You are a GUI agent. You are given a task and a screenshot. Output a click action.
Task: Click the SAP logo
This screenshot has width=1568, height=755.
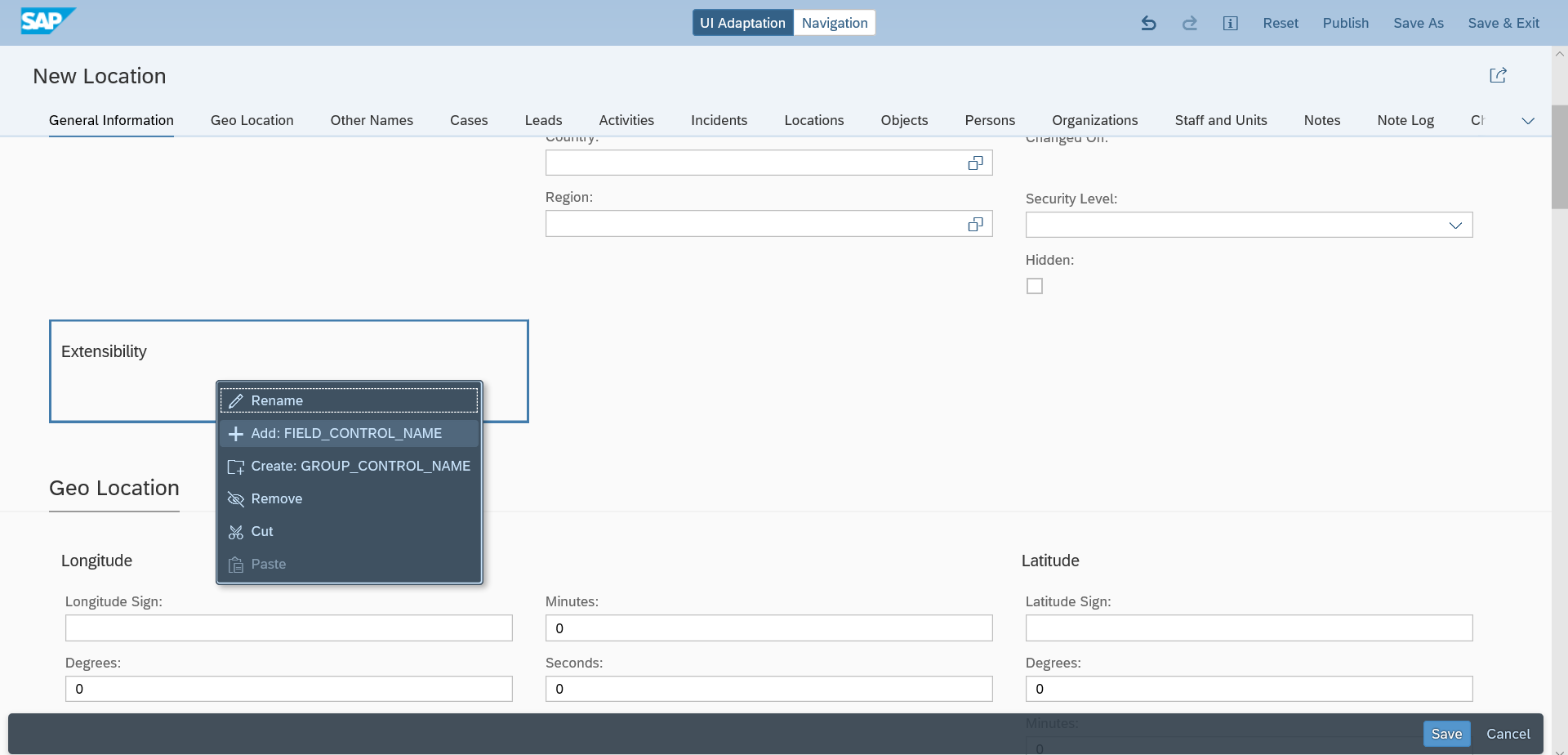coord(45,21)
